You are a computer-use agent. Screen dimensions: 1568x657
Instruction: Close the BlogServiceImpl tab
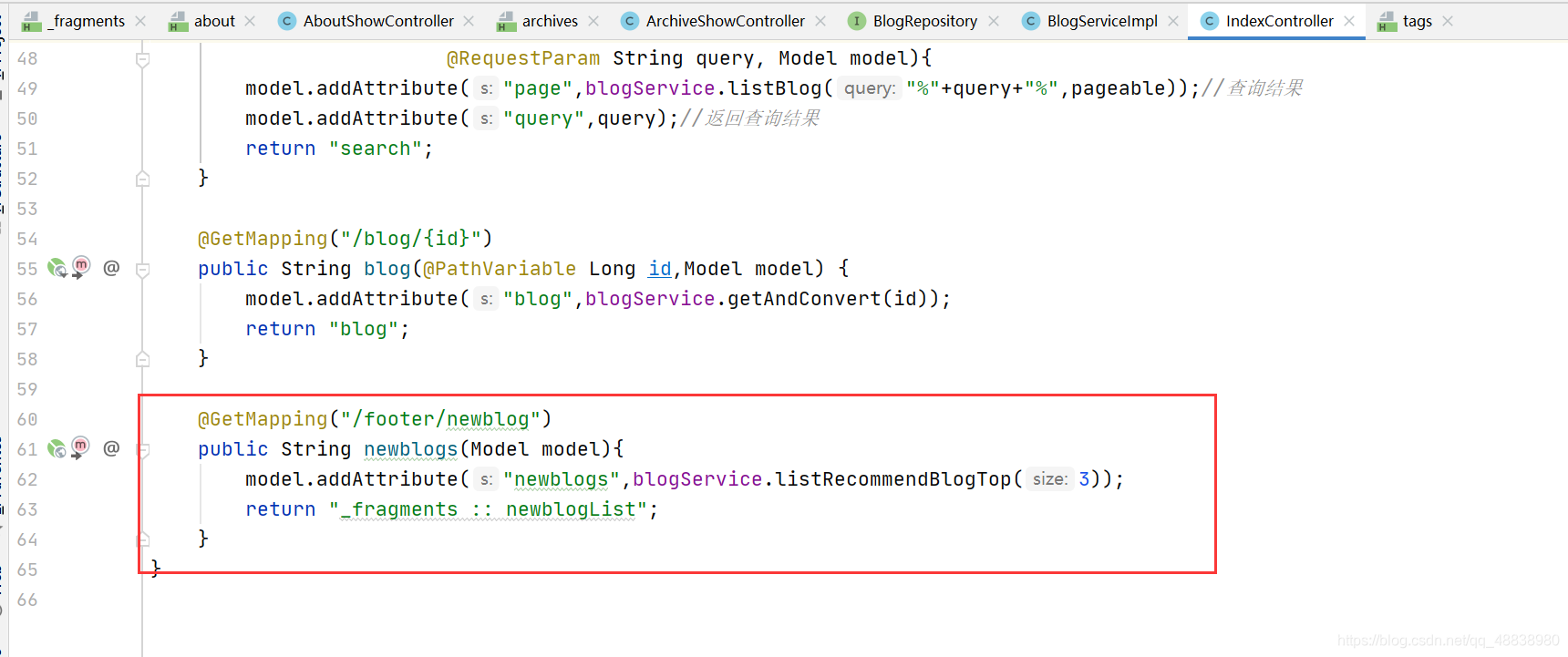pyautogui.click(x=1173, y=21)
